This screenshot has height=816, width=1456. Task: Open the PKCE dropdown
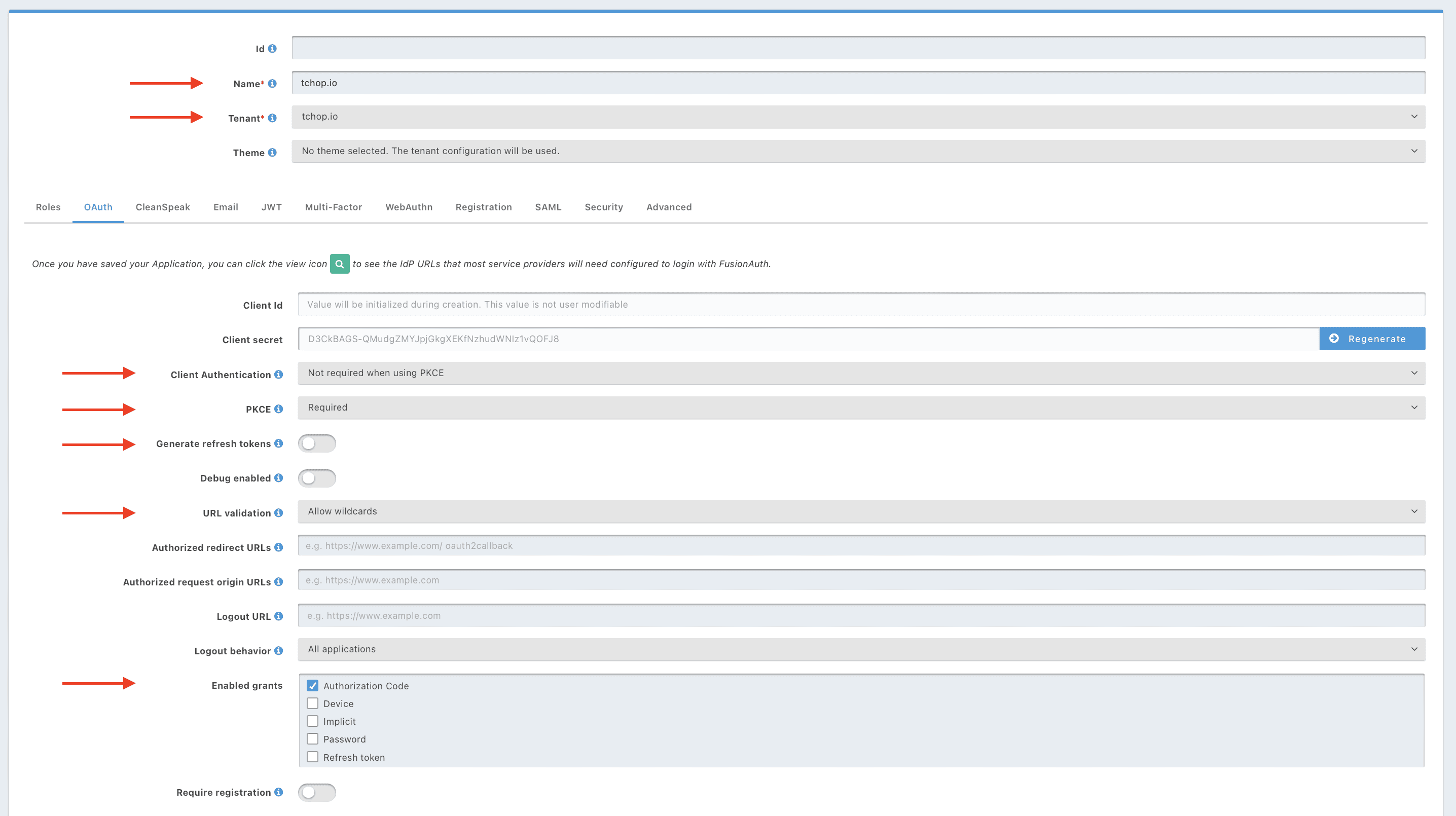861,408
